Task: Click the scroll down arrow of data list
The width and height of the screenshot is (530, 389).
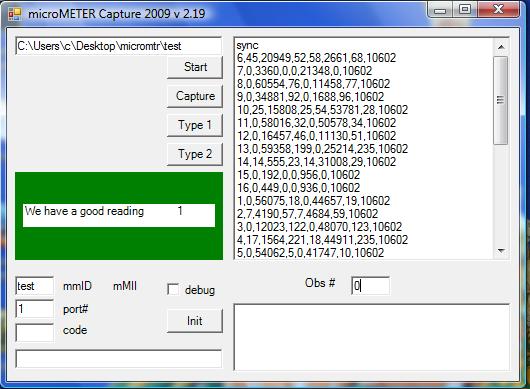Action: (x=501, y=251)
